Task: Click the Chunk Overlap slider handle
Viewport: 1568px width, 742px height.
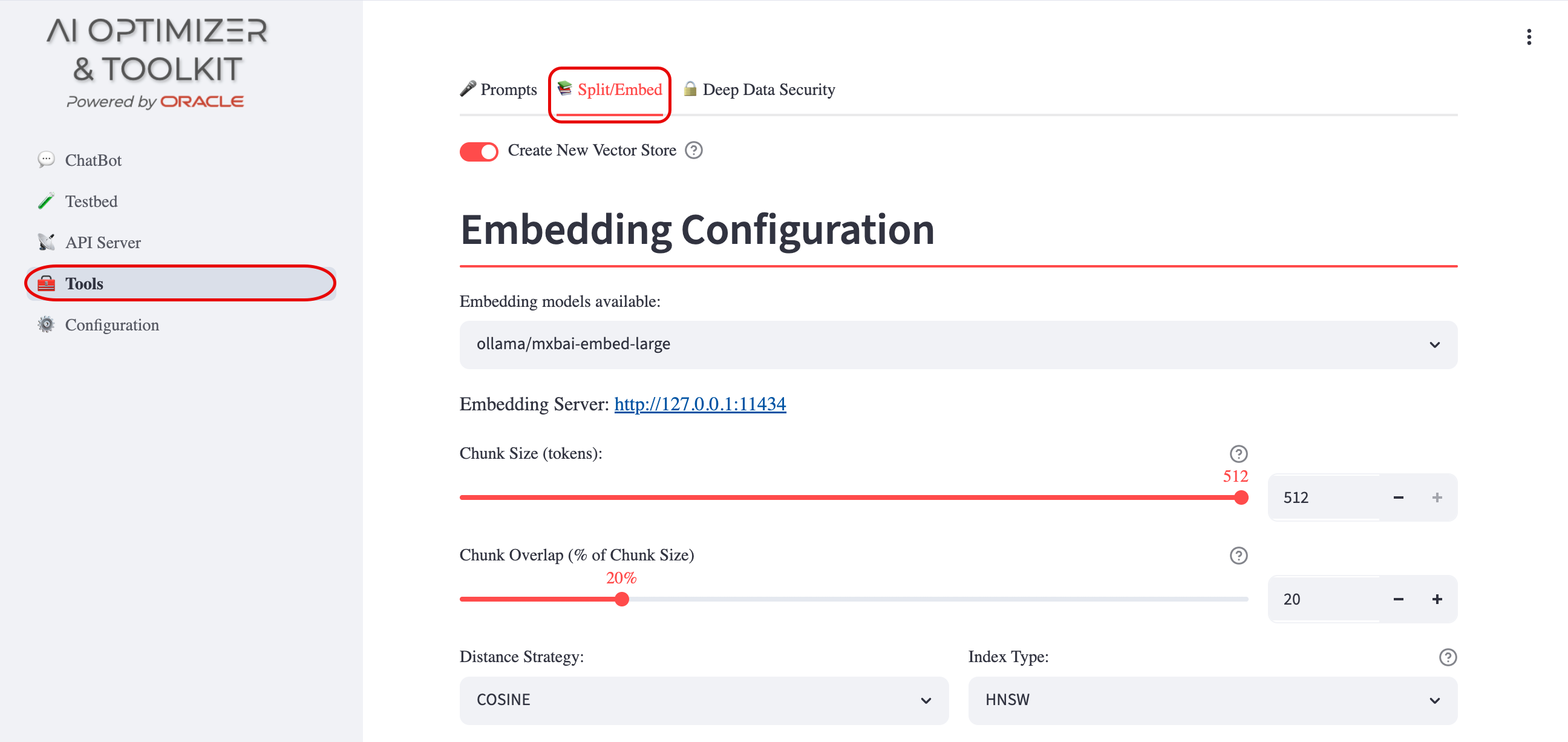Action: click(x=621, y=599)
